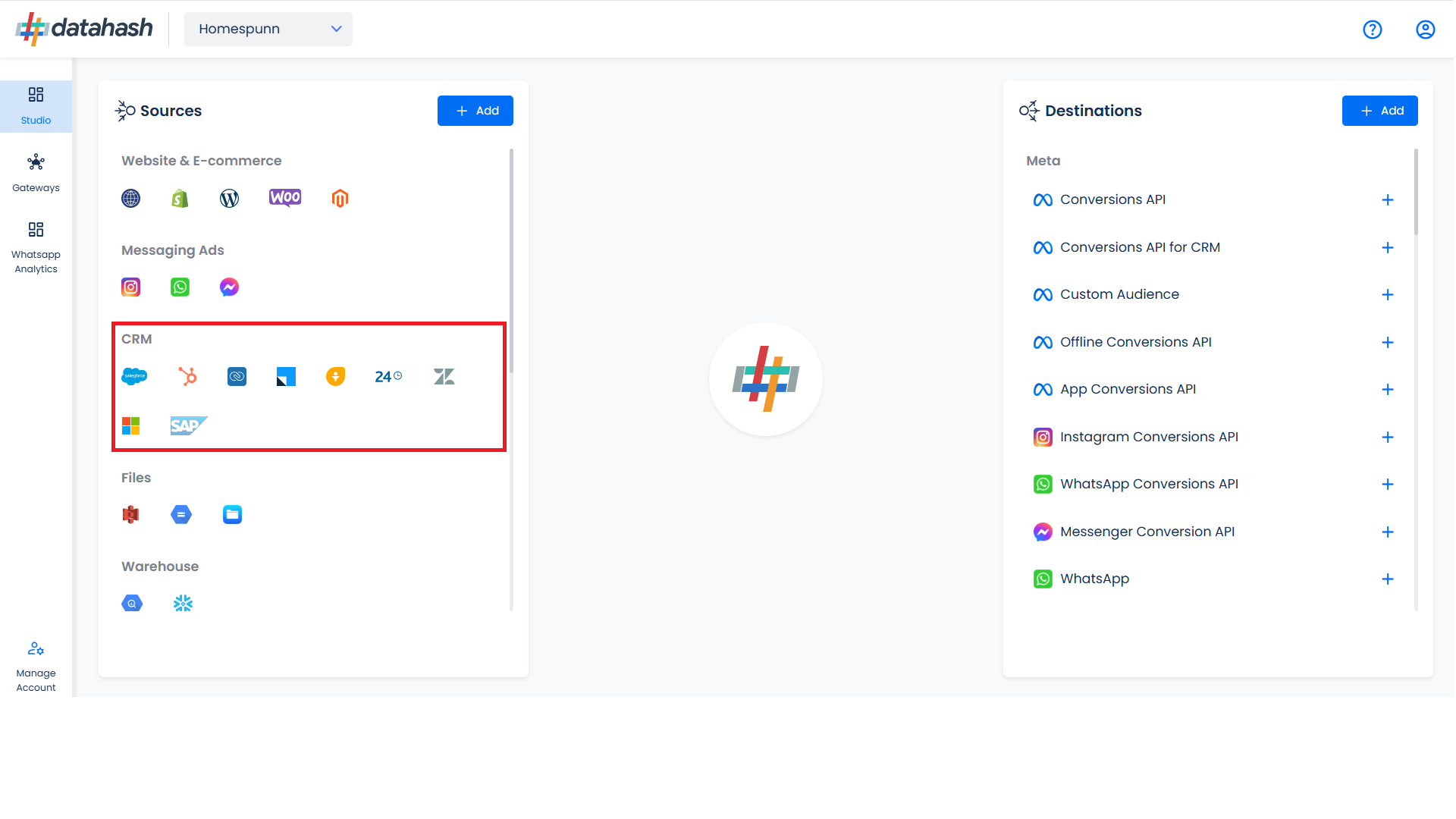The width and height of the screenshot is (1456, 819).
Task: Select the BigQuery warehouse source
Action: pos(132,604)
